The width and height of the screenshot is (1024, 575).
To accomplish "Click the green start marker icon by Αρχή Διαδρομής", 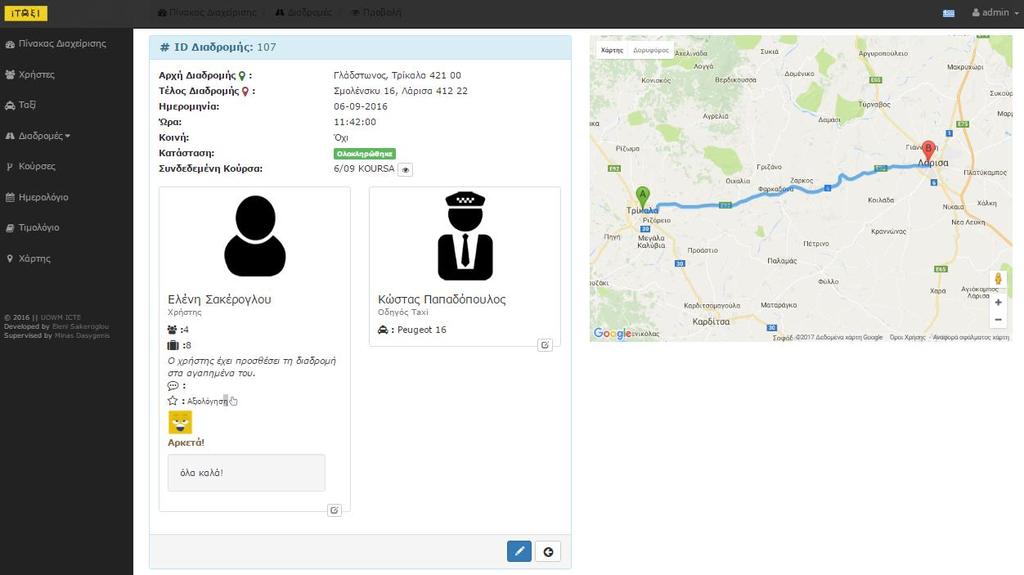I will (x=242, y=76).
